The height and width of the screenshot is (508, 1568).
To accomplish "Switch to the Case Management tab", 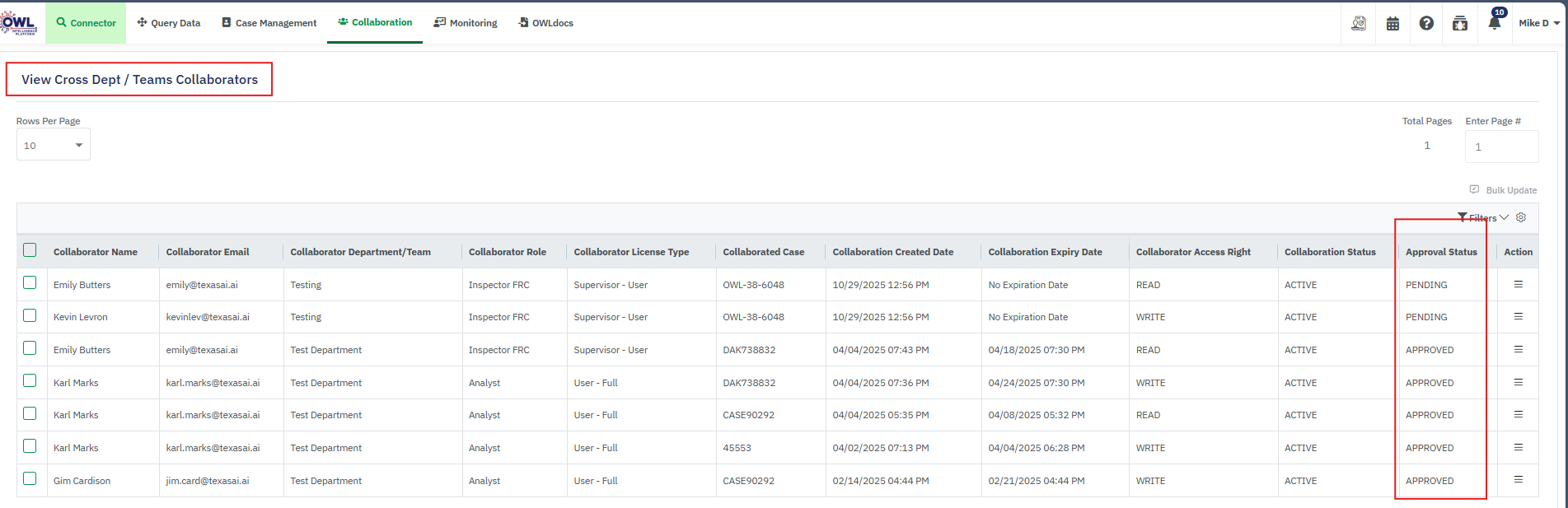I will pyautogui.click(x=269, y=23).
